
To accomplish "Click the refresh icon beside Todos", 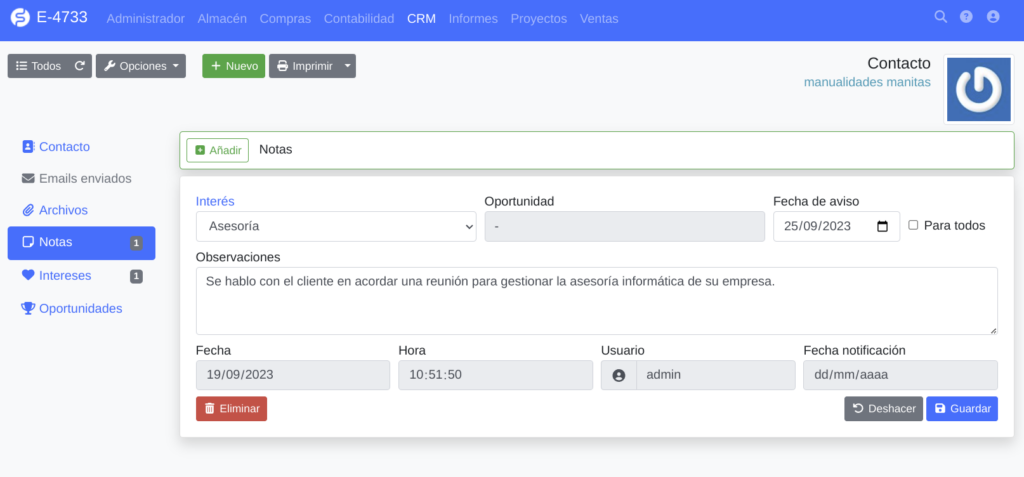I will pyautogui.click(x=80, y=66).
